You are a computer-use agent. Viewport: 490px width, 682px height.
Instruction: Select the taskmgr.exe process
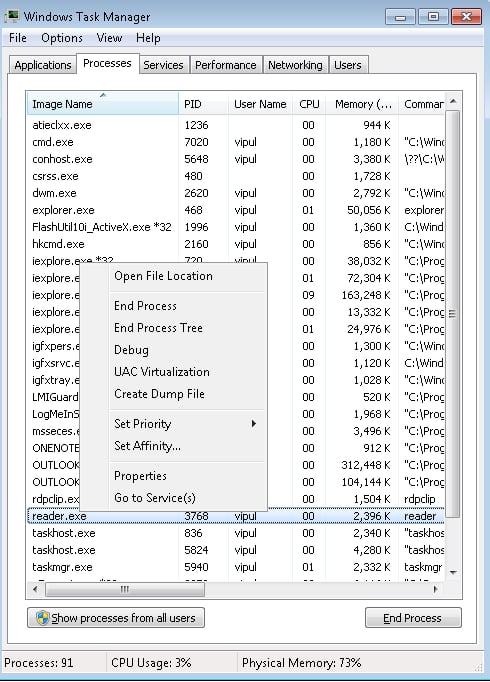tap(236, 567)
